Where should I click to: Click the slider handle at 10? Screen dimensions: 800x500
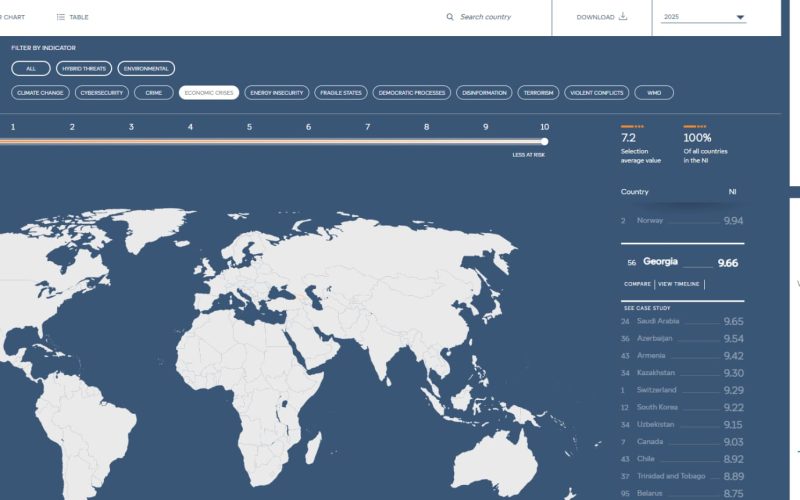tap(544, 141)
